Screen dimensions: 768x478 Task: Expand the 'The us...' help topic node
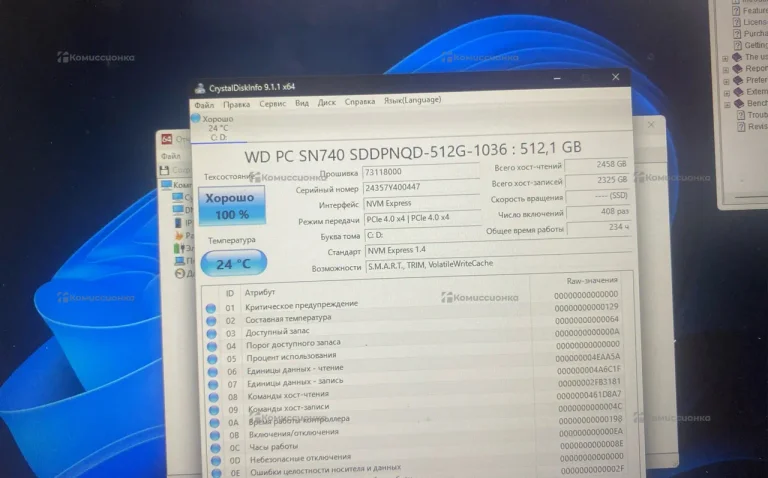click(725, 58)
